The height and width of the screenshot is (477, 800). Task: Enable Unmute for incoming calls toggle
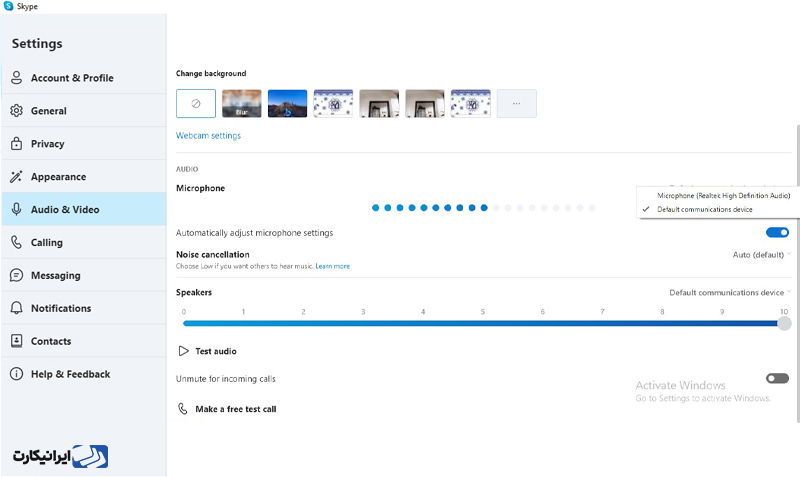pyautogui.click(x=777, y=379)
